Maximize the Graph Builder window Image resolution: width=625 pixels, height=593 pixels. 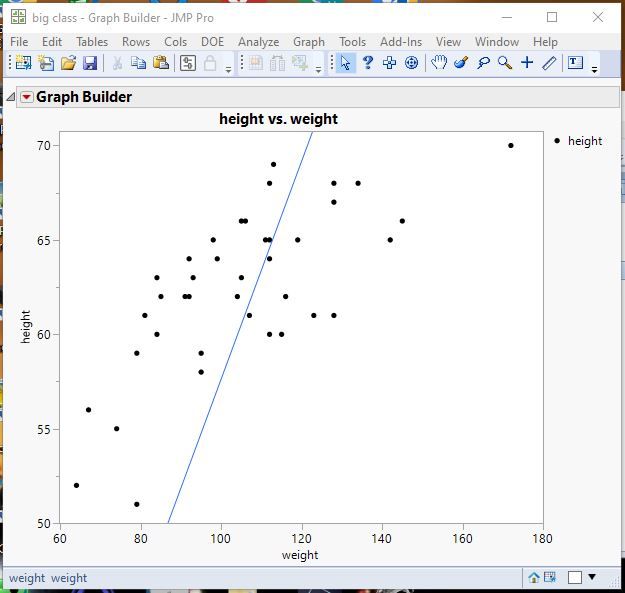(552, 17)
